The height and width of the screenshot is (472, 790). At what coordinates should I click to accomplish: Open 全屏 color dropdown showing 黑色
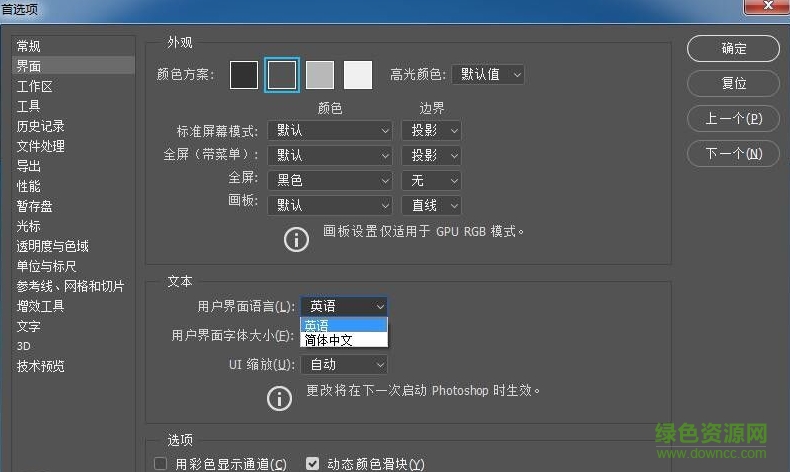click(x=330, y=180)
